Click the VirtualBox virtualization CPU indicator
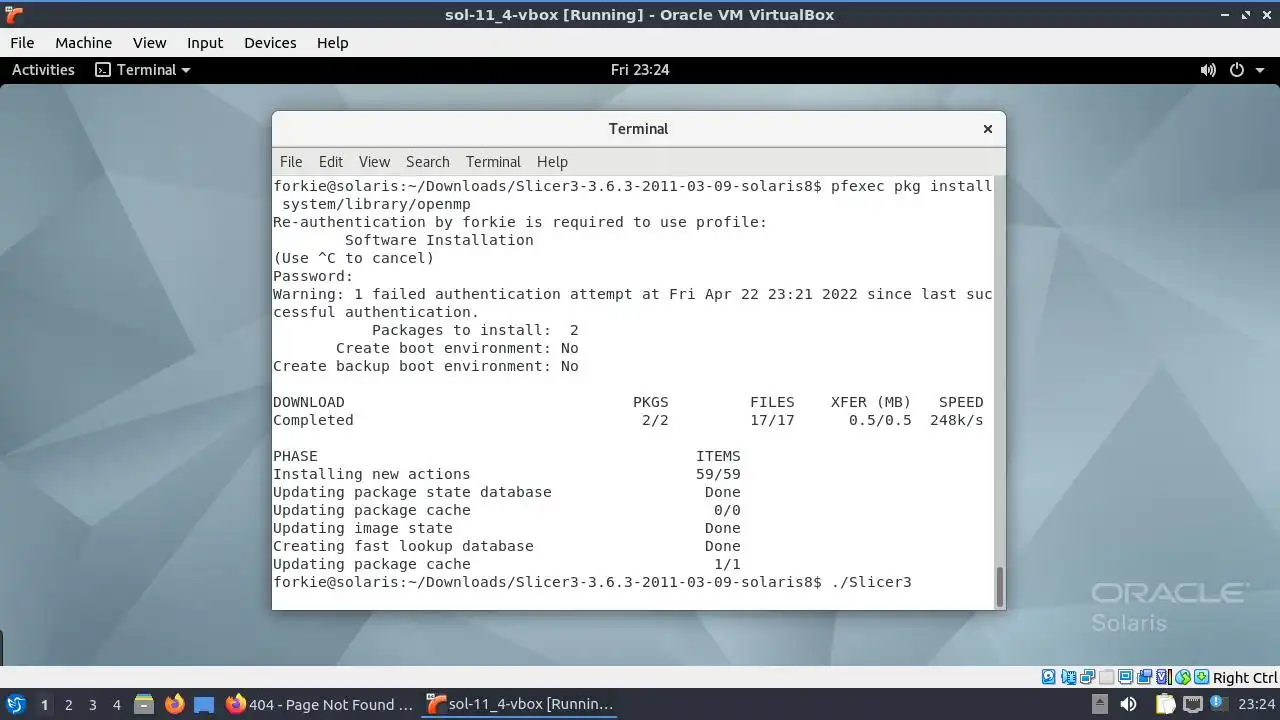The width and height of the screenshot is (1280, 720). coord(1164,677)
